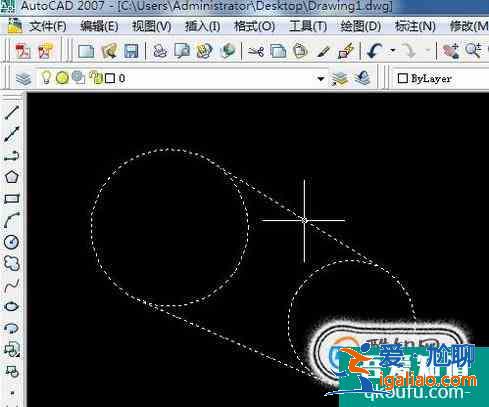Select the Polygon drawing tool
This screenshot has width=489, height=407.
tap(12, 177)
